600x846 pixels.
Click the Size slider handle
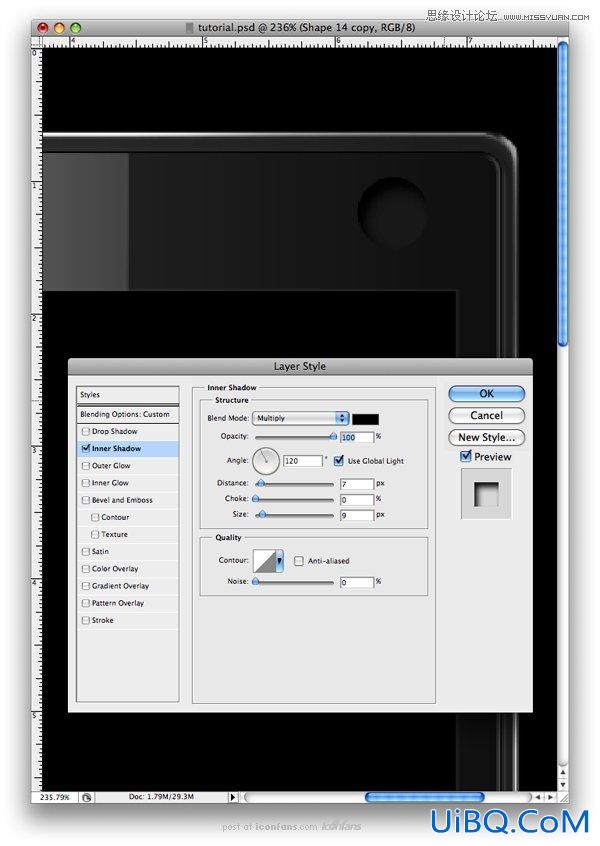click(x=262, y=515)
